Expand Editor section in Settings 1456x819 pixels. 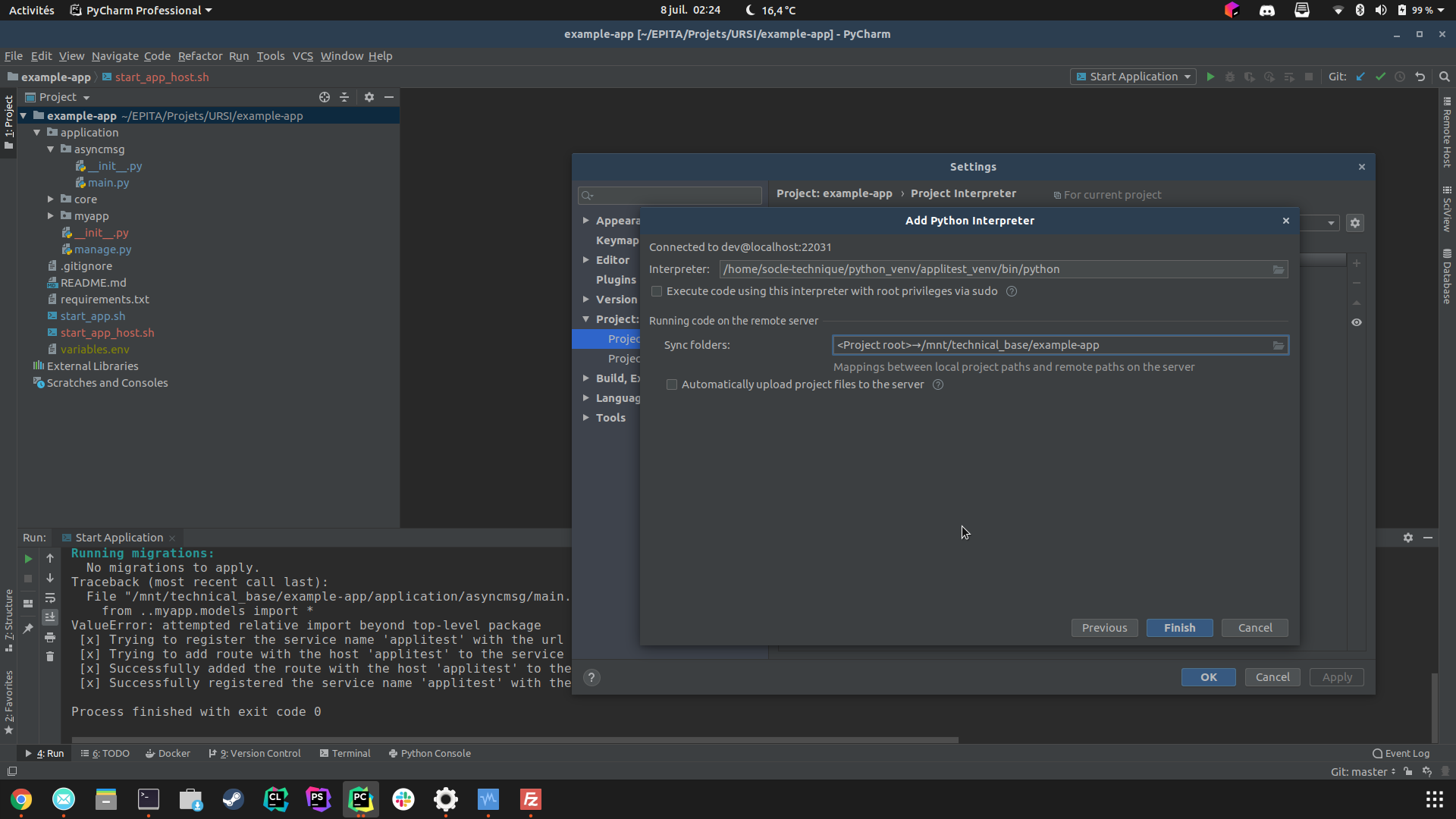tap(586, 260)
